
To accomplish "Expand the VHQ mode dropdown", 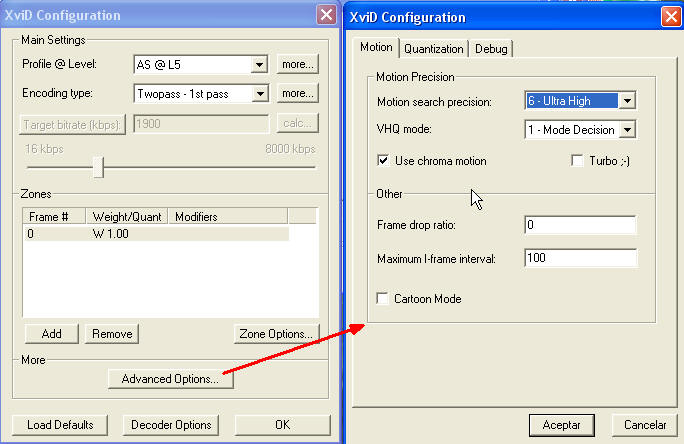I will (x=627, y=129).
